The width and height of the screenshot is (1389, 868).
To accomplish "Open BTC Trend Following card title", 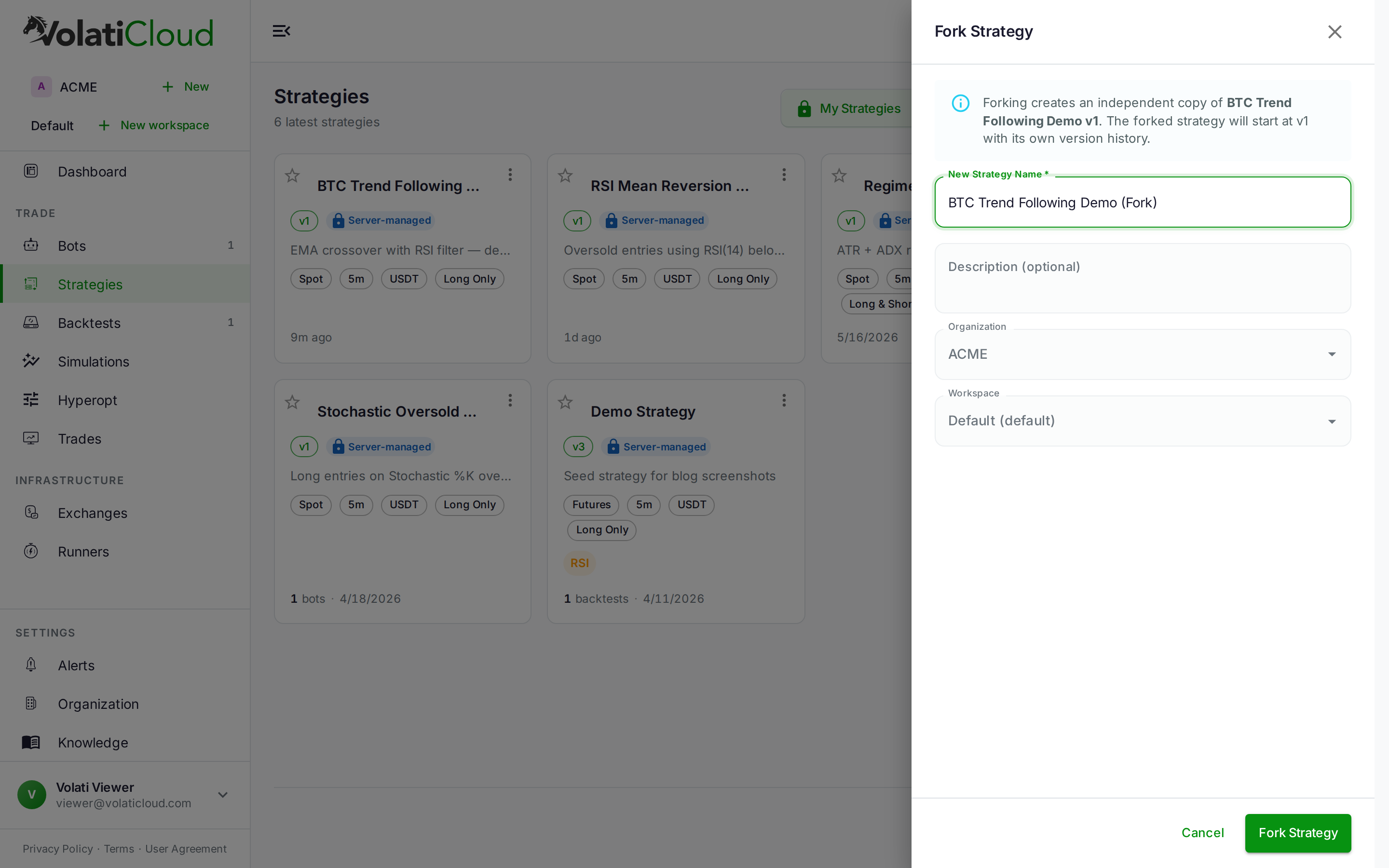I will tap(398, 186).
